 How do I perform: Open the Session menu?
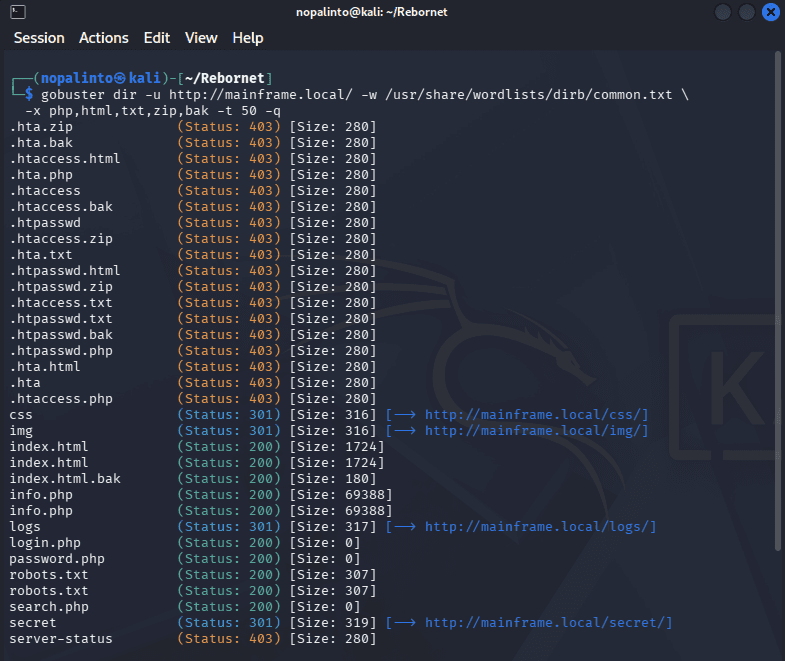[39, 38]
